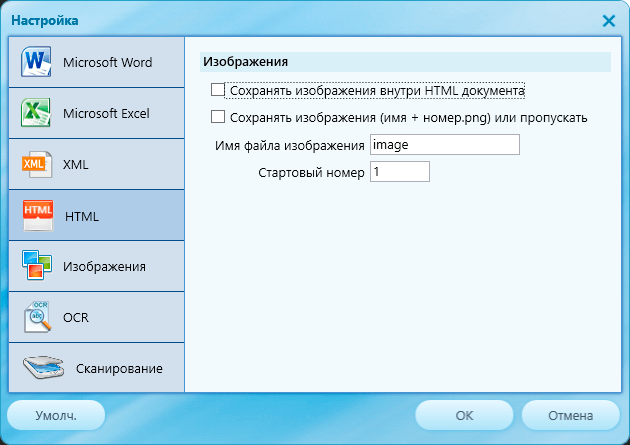Image resolution: width=630 pixels, height=445 pixels.
Task: Click the scanner icon beside Сканирование
Action: [45, 368]
